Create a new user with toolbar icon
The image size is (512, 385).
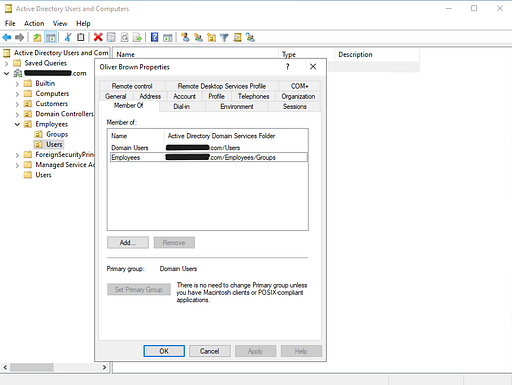185,37
